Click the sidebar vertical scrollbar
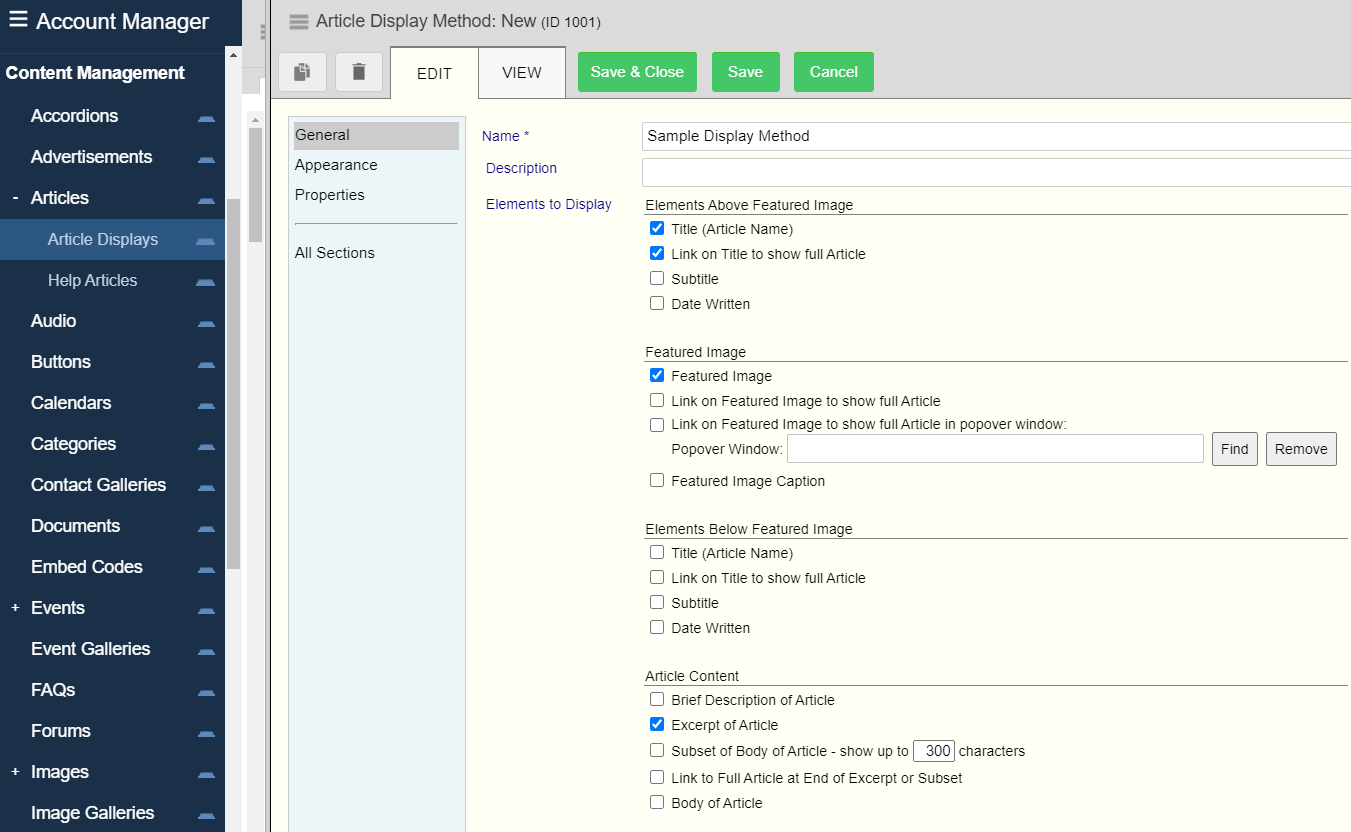 (x=233, y=384)
